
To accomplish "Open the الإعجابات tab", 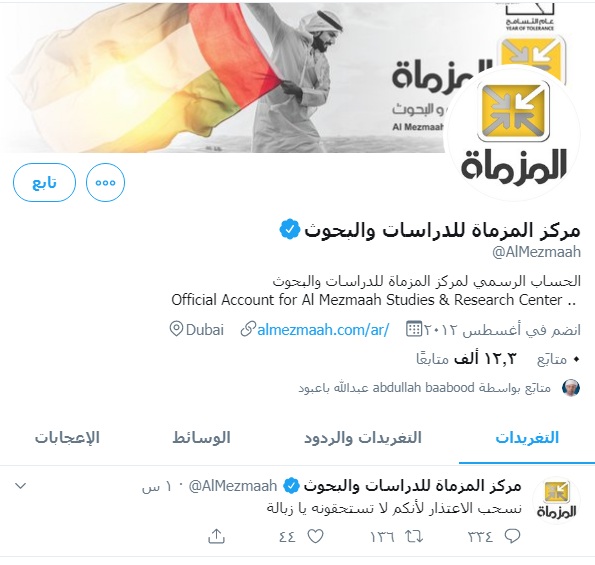I will [x=67, y=438].
